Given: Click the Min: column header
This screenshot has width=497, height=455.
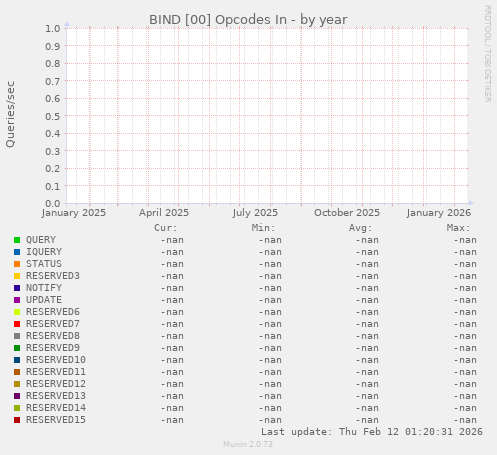Looking at the screenshot, I should pos(263,228).
